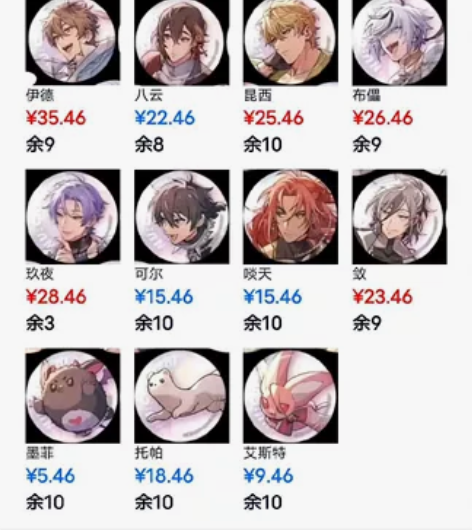Open the 昆西 blond character badge
The image size is (472, 530).
[290, 42]
